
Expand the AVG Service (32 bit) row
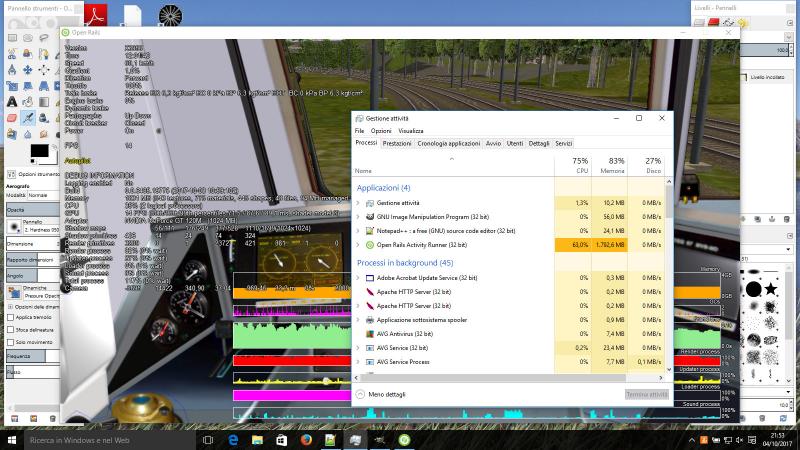point(358,348)
